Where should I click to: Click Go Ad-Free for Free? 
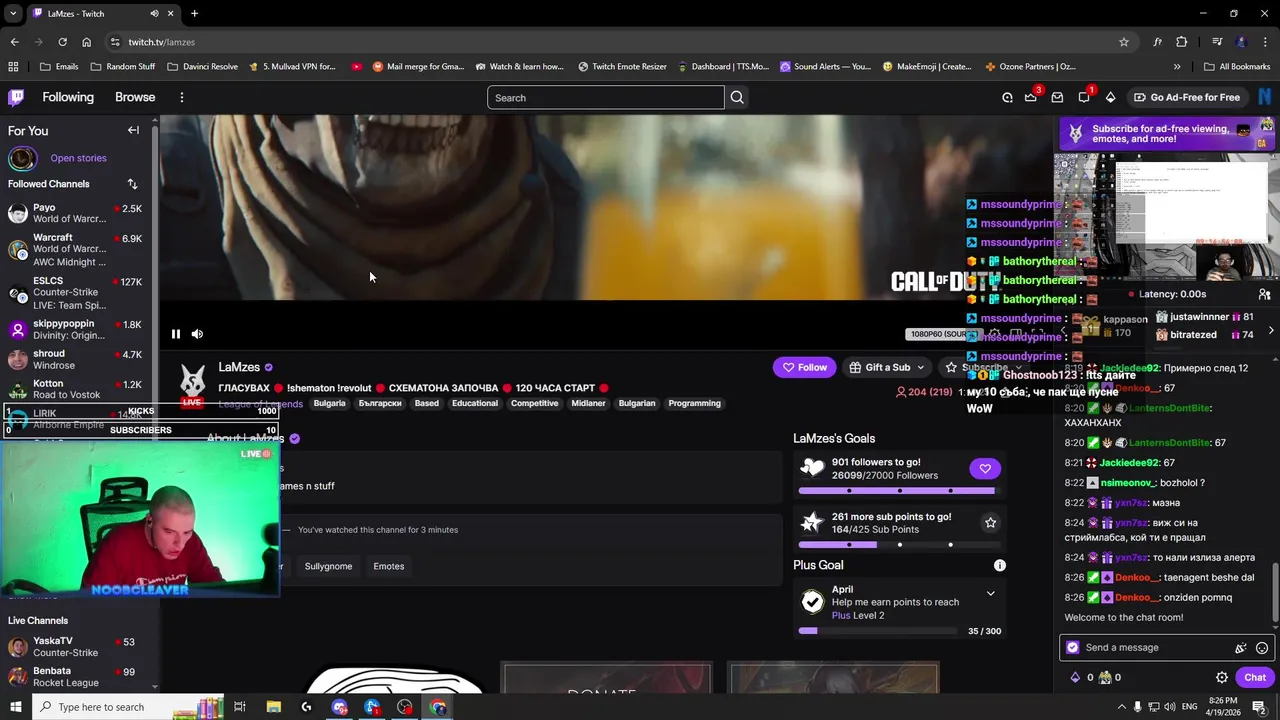pyautogui.click(x=1186, y=97)
